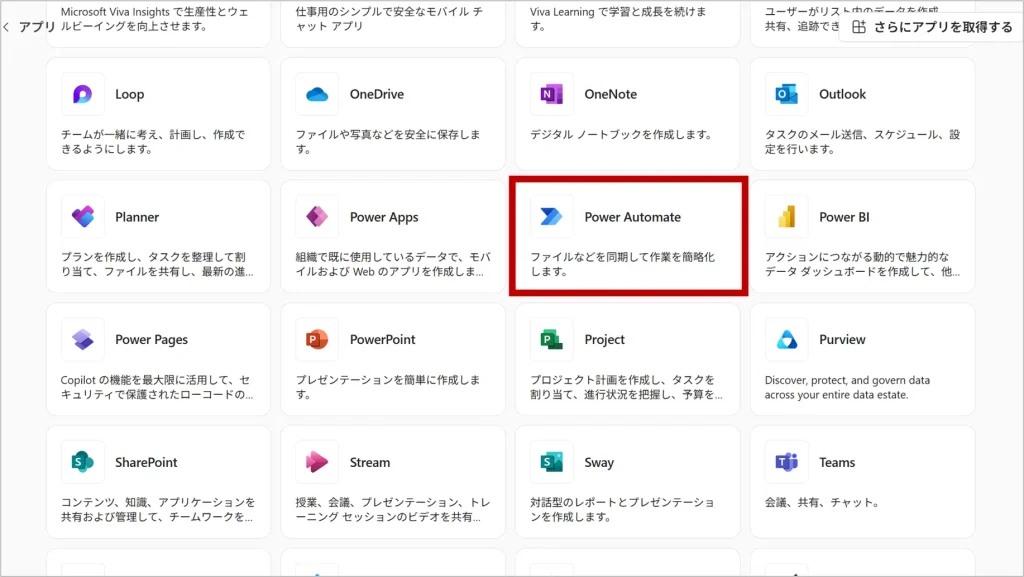Open the Power Automate description text

[x=622, y=264]
